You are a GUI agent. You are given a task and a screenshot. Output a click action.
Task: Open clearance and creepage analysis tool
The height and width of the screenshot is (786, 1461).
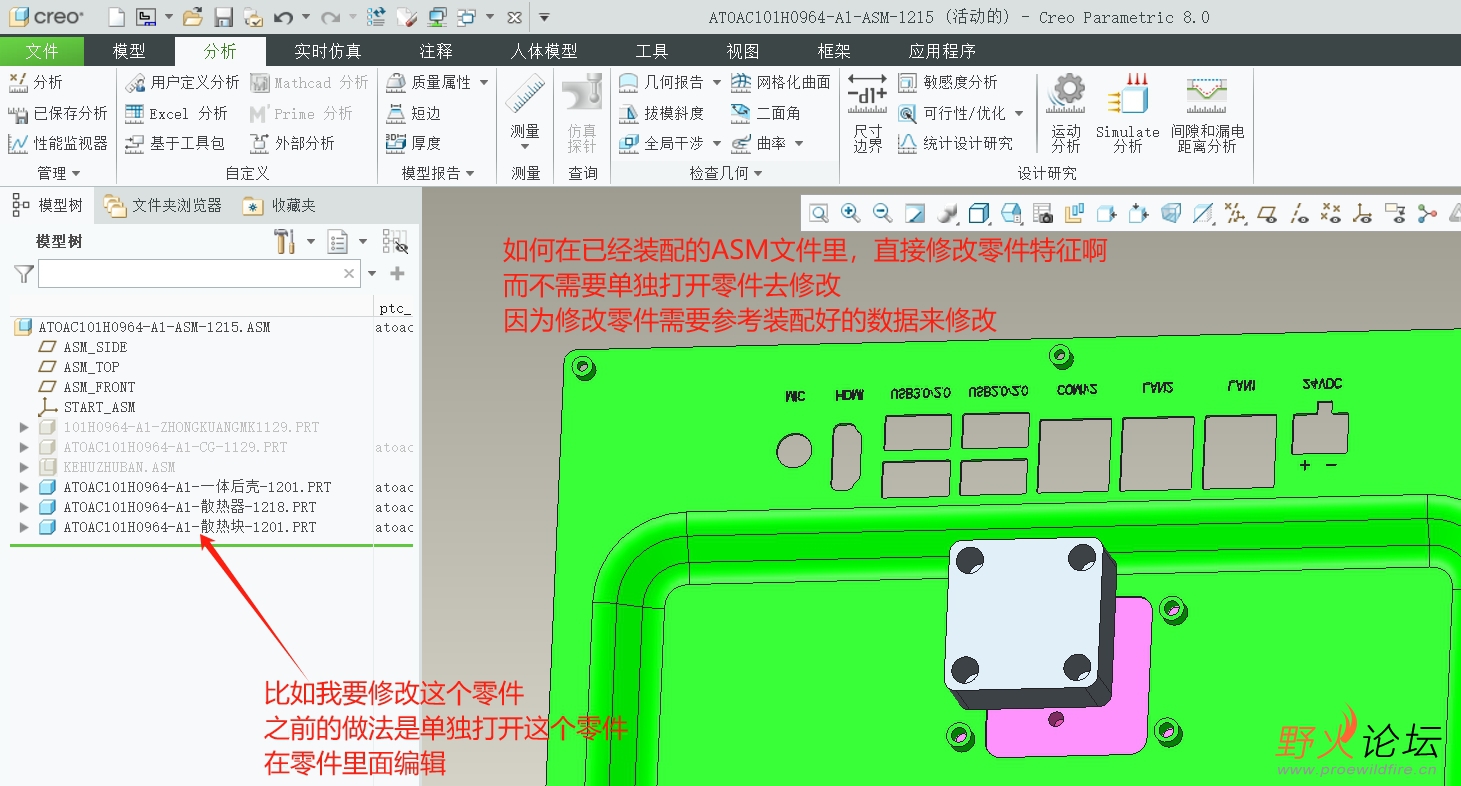(1208, 113)
